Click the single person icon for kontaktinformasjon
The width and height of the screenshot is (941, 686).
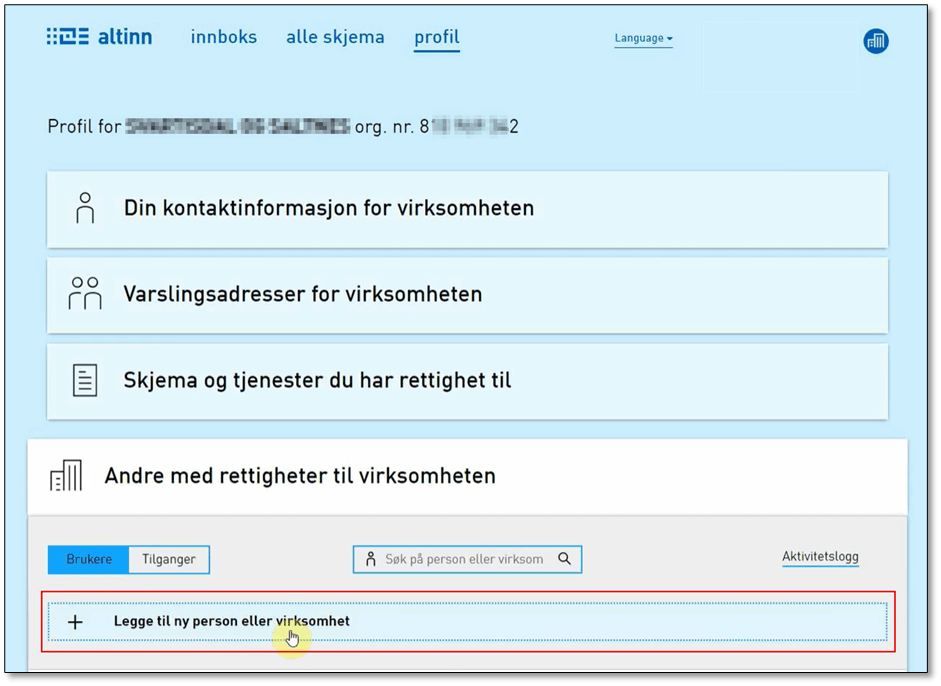(85, 208)
